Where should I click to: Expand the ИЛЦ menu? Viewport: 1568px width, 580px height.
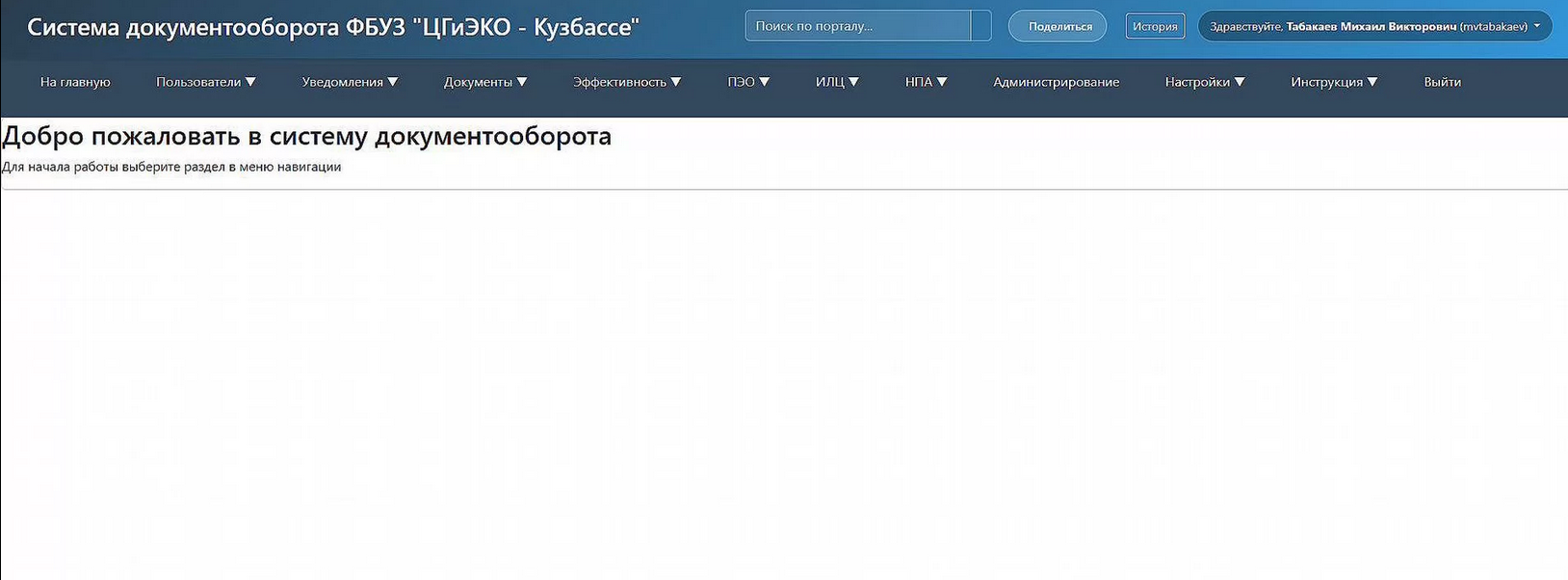pyautogui.click(x=837, y=82)
